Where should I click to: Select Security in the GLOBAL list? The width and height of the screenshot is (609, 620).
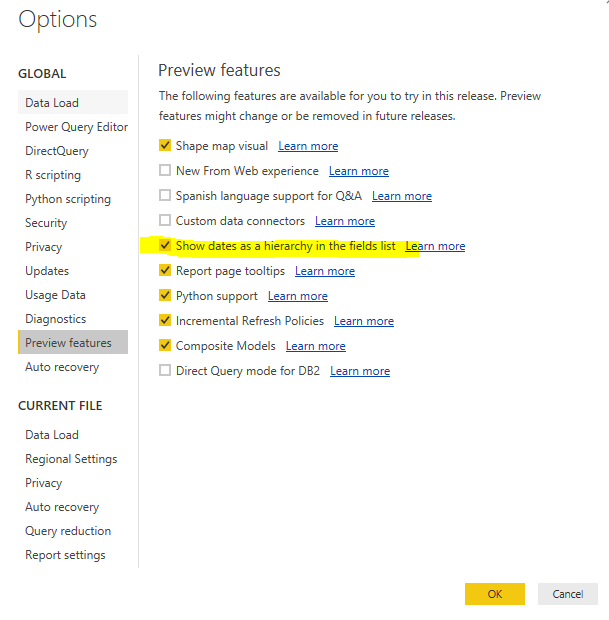pos(73,223)
